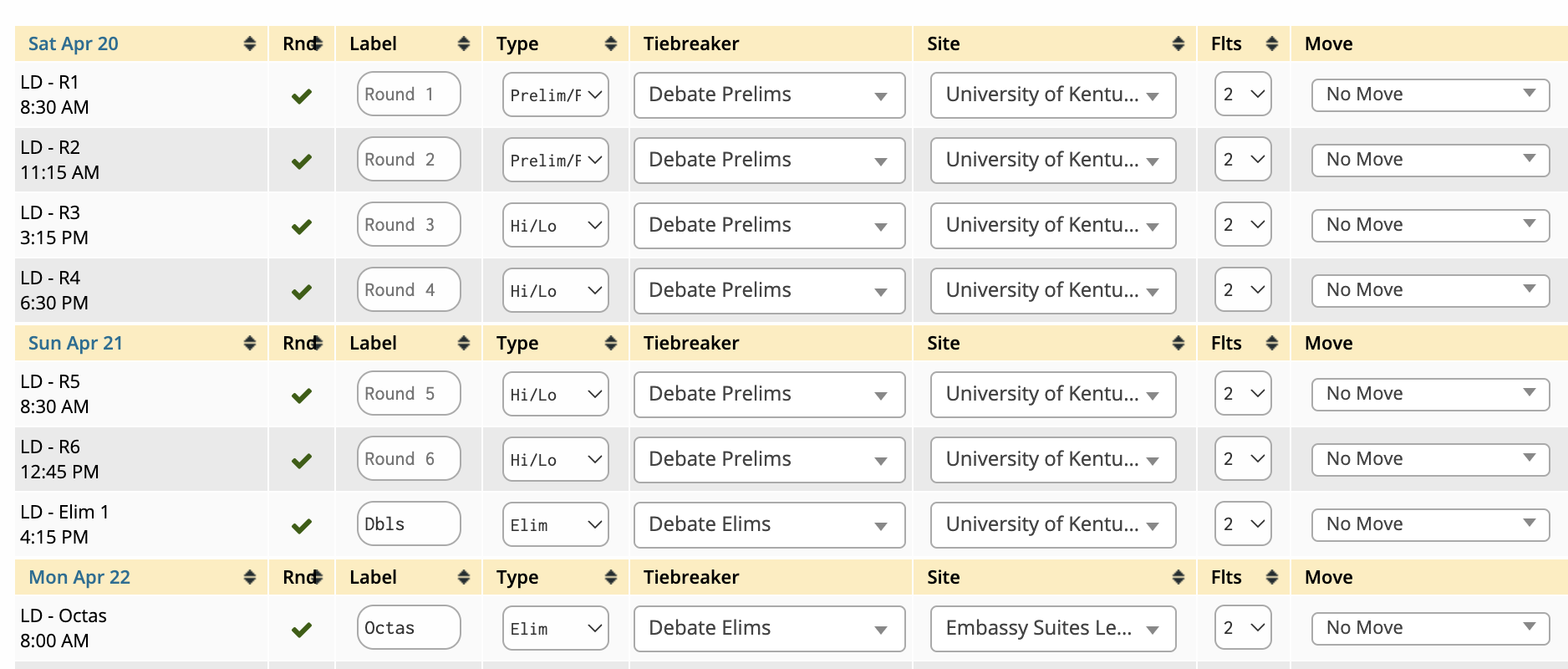Click the Mon Apr 22 date header

point(79,577)
